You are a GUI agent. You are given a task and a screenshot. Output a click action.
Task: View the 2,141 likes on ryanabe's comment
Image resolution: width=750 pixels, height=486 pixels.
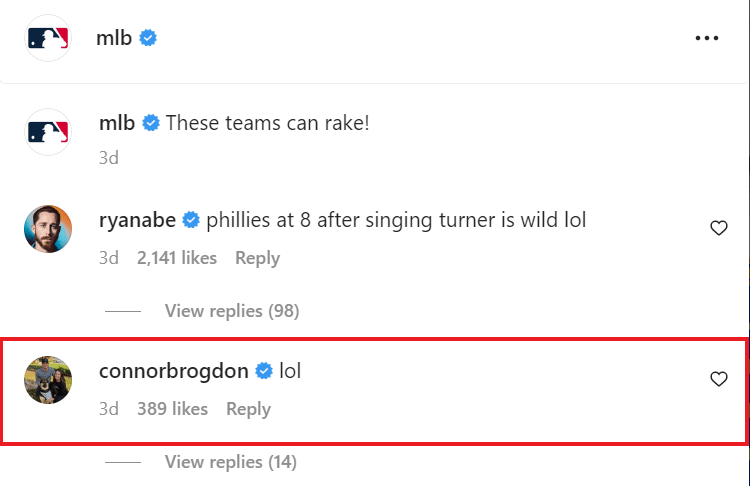(177, 258)
